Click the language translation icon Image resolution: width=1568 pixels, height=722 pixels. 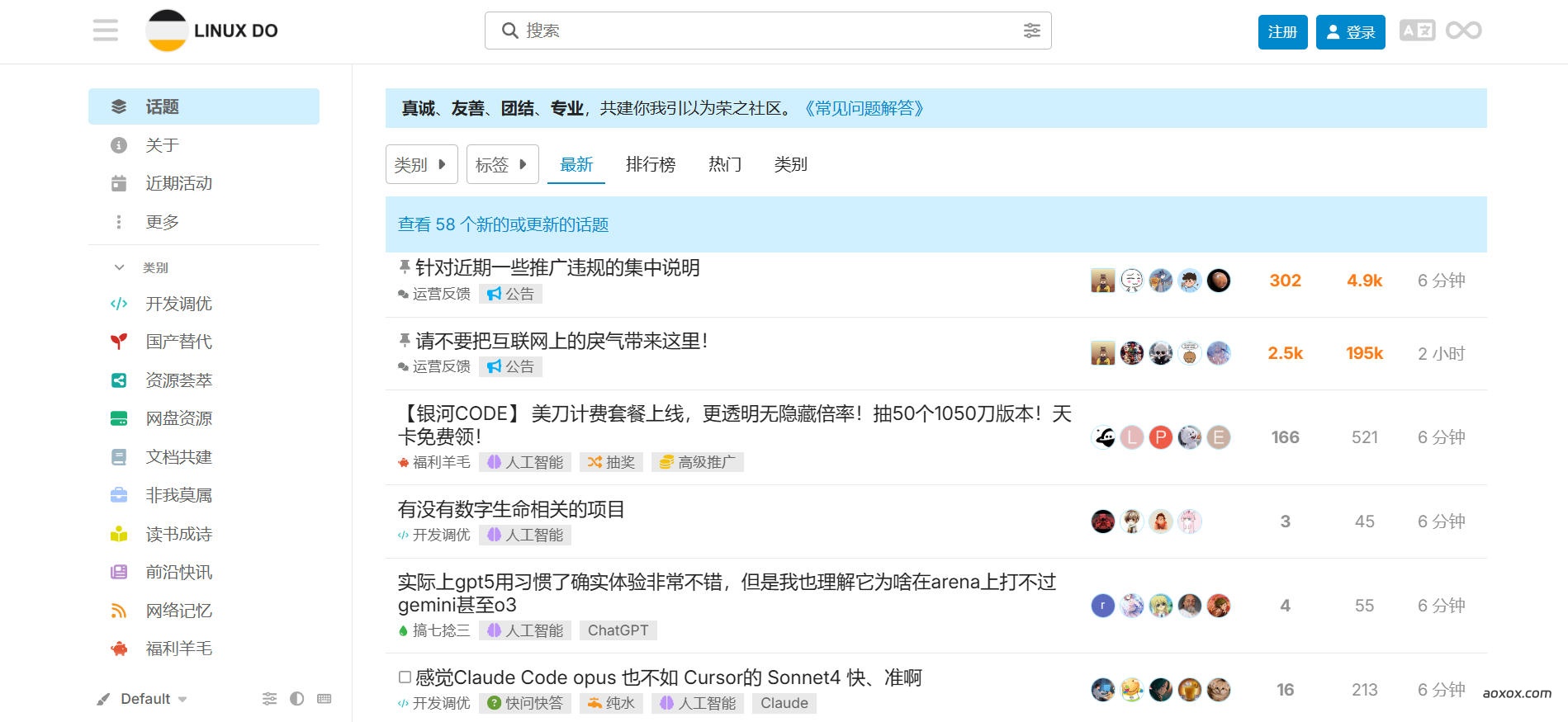coord(1417,31)
